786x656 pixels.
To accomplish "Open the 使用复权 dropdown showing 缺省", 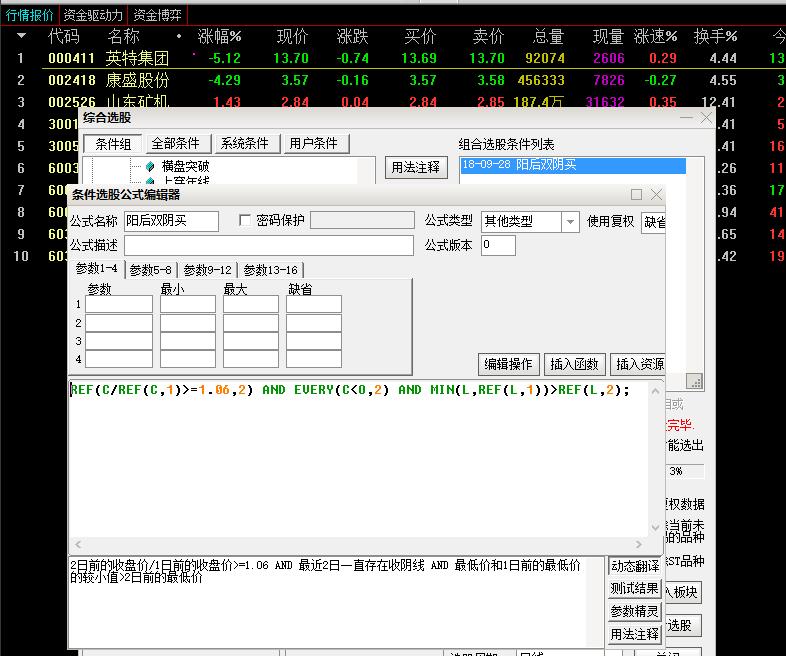I will 655,222.
